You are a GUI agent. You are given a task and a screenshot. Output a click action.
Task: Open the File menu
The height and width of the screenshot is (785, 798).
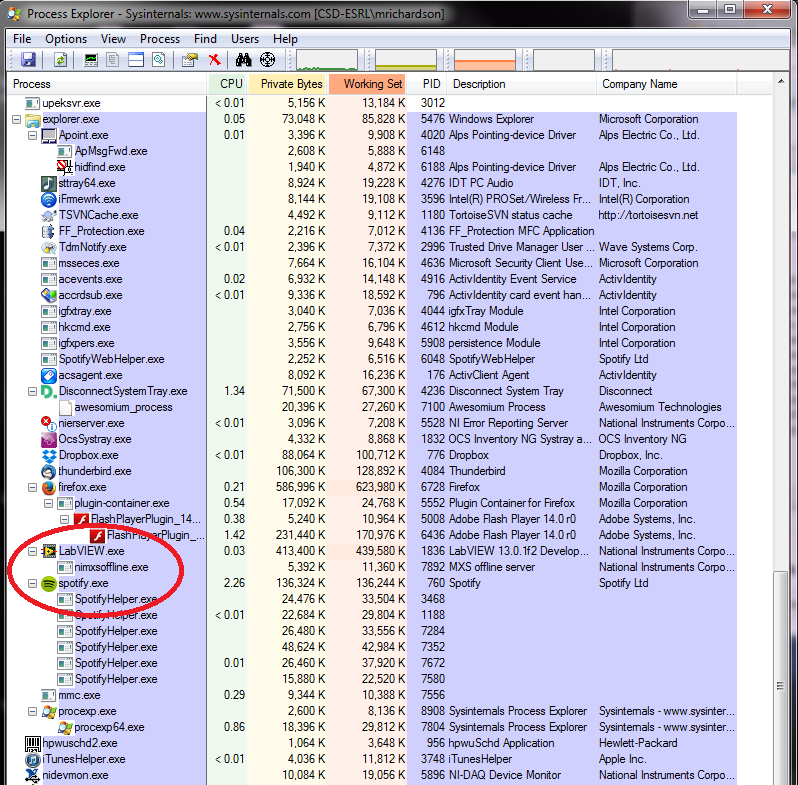22,39
